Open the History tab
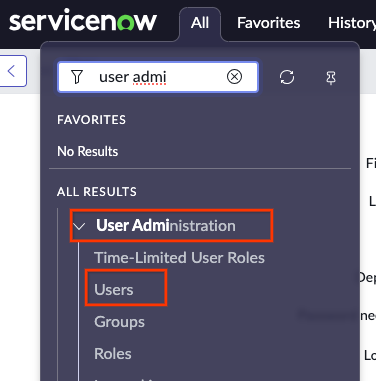This screenshot has height=381, width=376. [x=352, y=23]
